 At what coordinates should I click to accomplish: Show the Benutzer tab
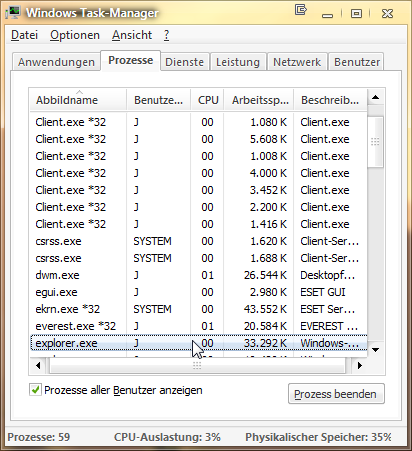coord(357,62)
